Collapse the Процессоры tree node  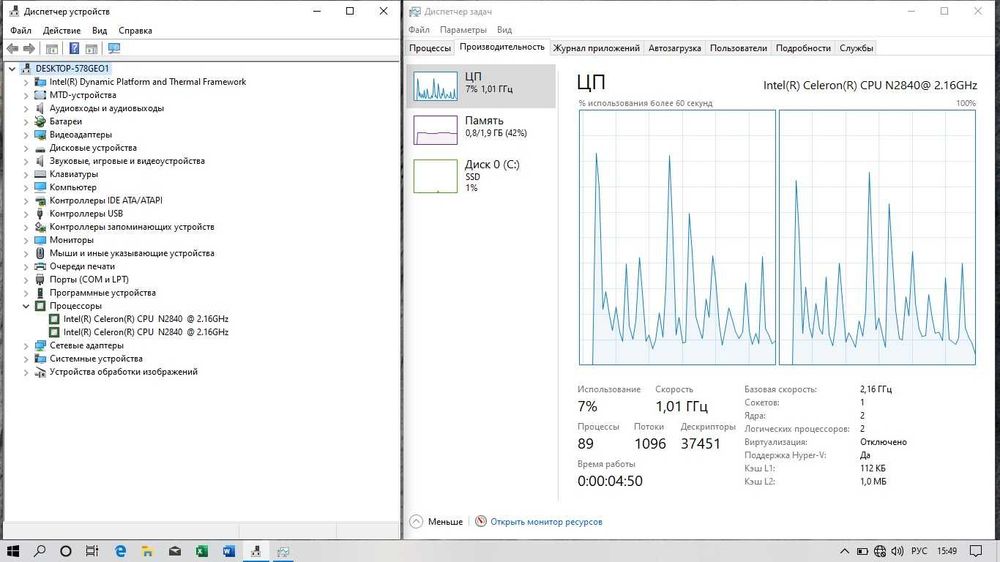[26, 306]
